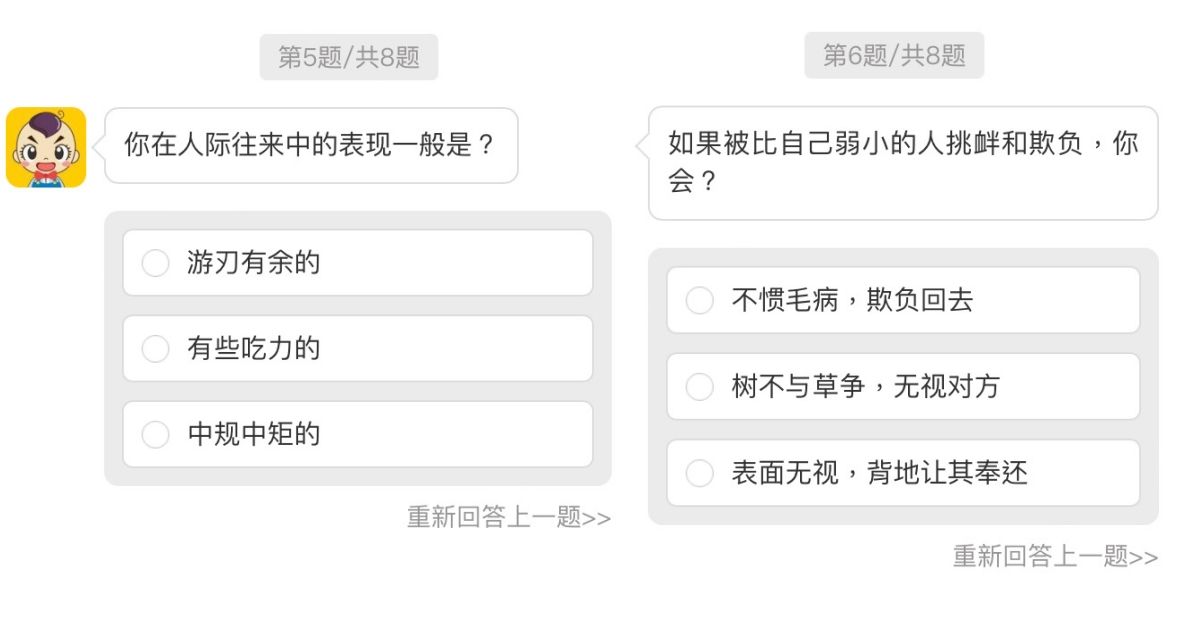This screenshot has width=1200, height=628.
Task: Click 重新回答上一题 link under question 6
Action: tap(1040, 556)
